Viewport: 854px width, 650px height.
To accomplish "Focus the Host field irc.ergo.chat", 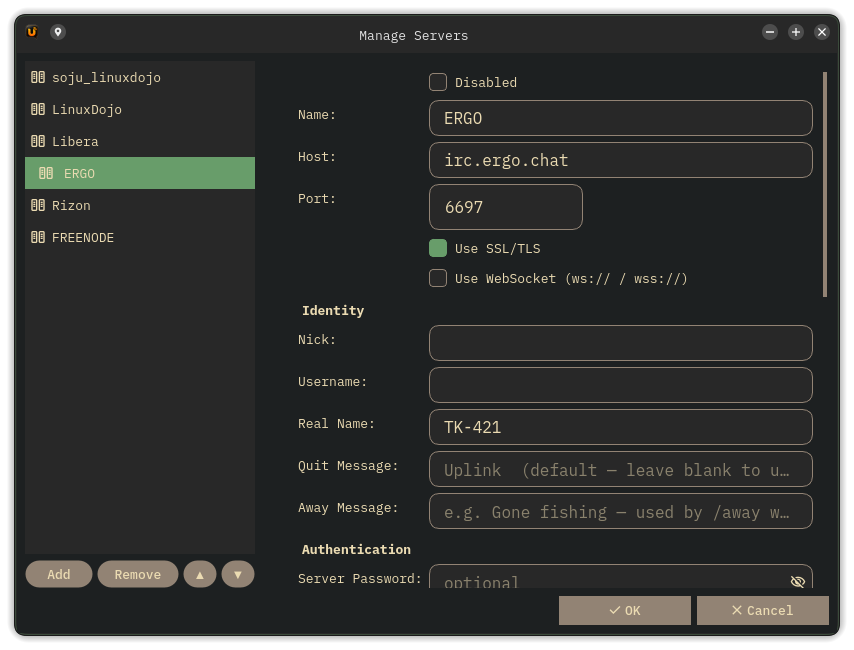I will [x=621, y=160].
